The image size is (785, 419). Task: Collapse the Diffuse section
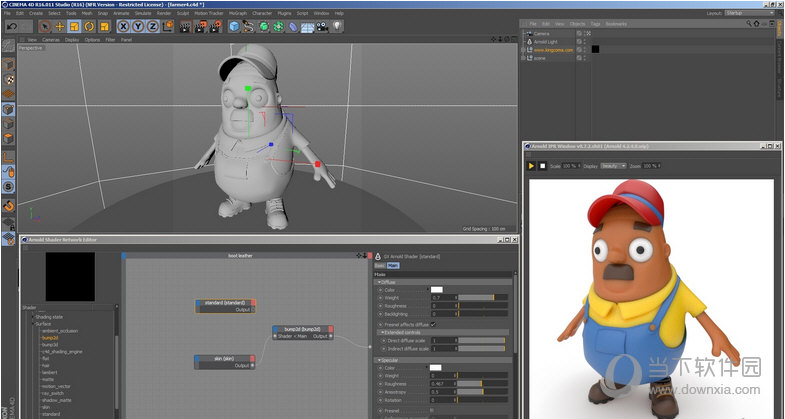(x=379, y=282)
